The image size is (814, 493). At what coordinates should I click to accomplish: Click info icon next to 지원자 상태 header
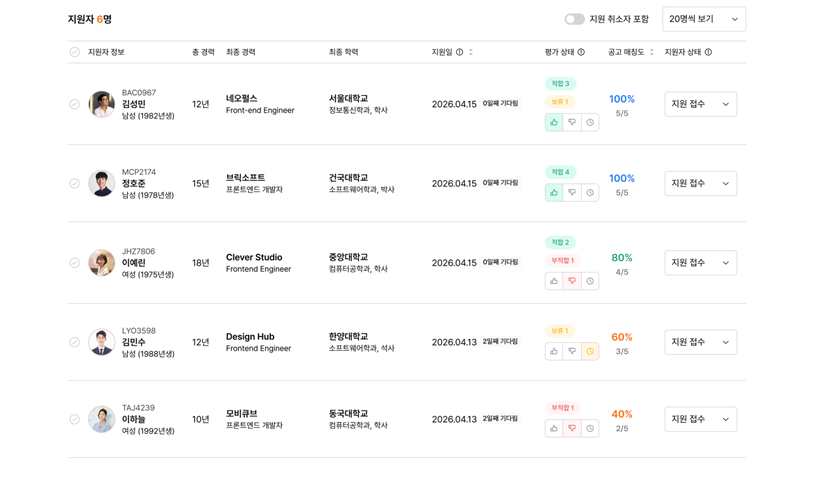pyautogui.click(x=708, y=52)
